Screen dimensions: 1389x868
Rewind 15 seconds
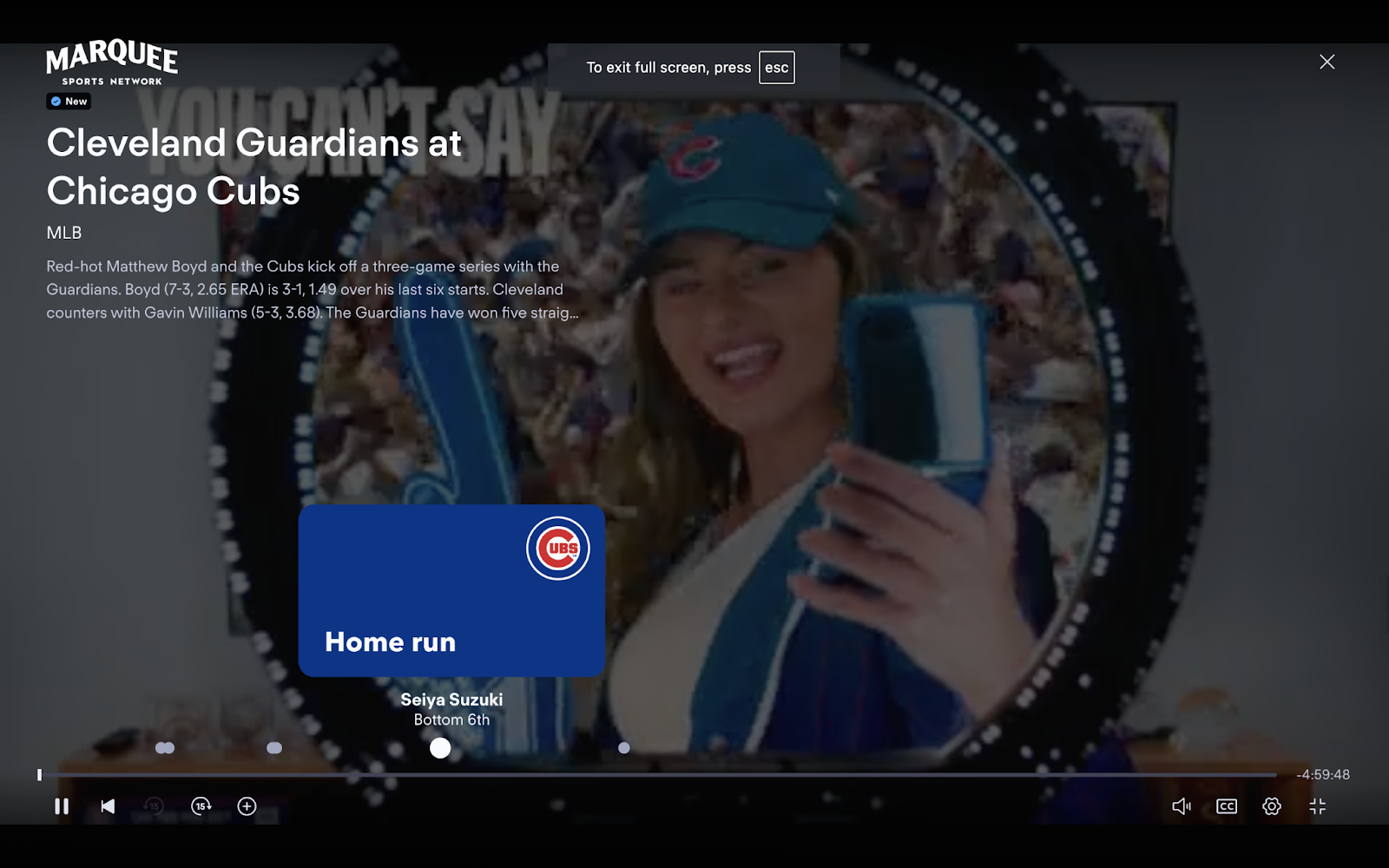click(x=154, y=806)
